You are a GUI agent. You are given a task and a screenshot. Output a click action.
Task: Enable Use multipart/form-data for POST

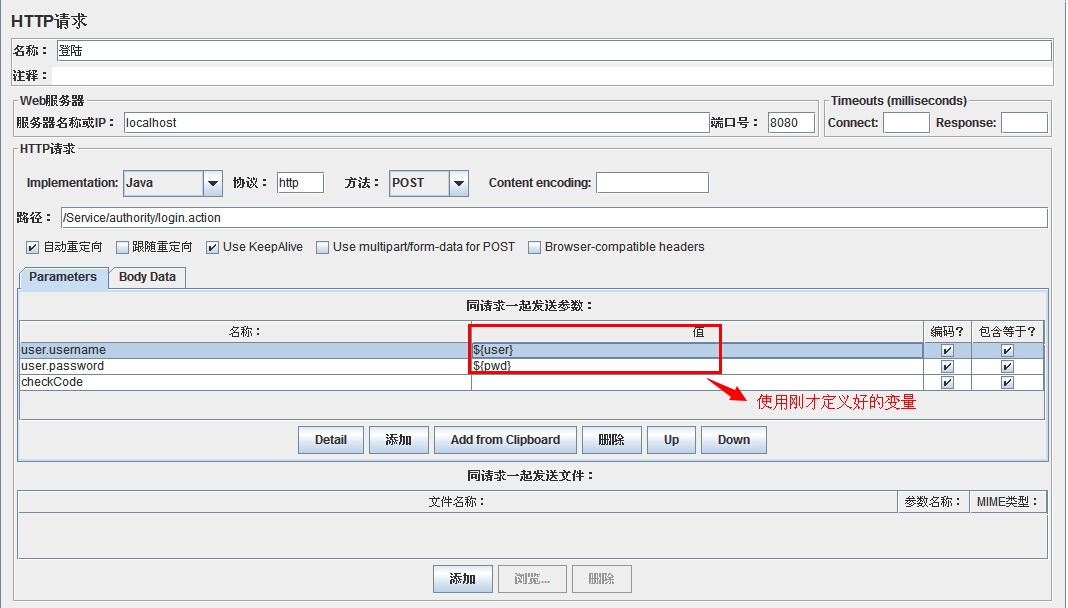[322, 247]
